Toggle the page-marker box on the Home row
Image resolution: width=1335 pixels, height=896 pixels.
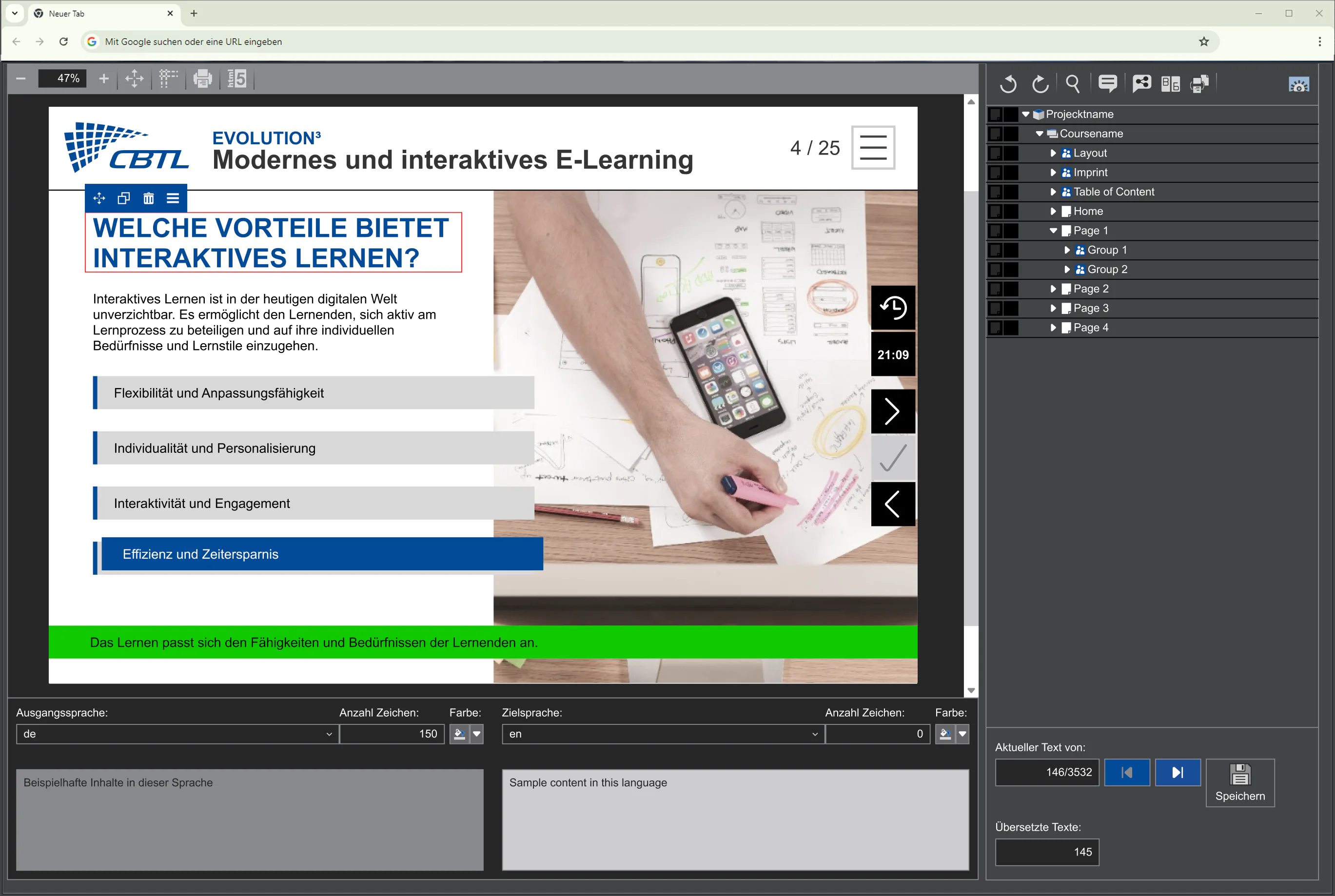(x=995, y=212)
